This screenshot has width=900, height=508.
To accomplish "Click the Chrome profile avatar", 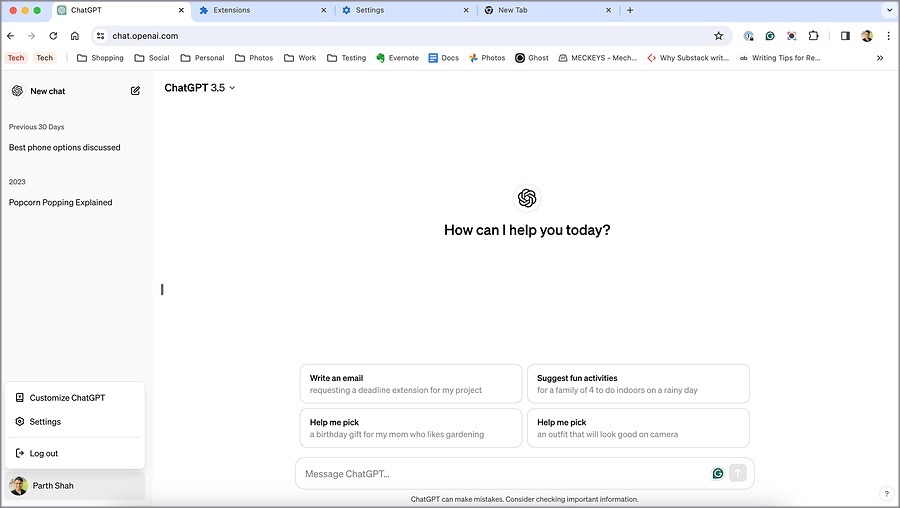I will pos(867,36).
